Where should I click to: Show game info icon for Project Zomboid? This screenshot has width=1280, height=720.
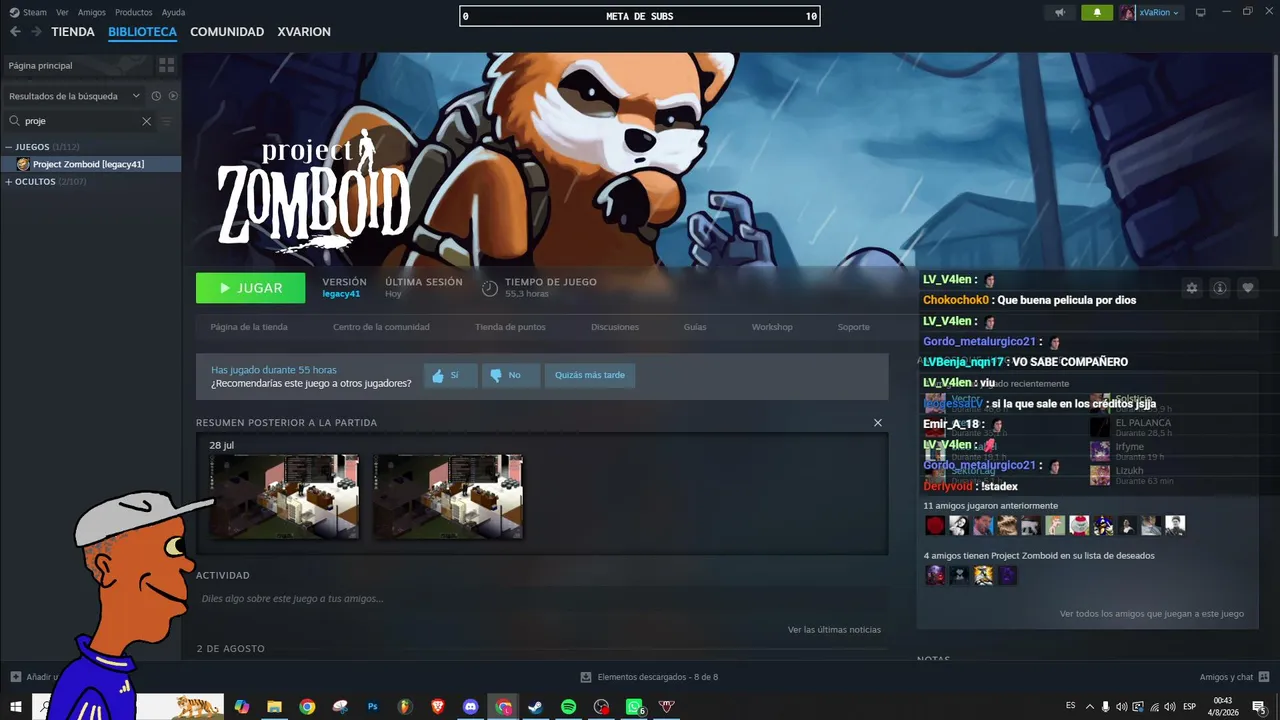click(1220, 288)
